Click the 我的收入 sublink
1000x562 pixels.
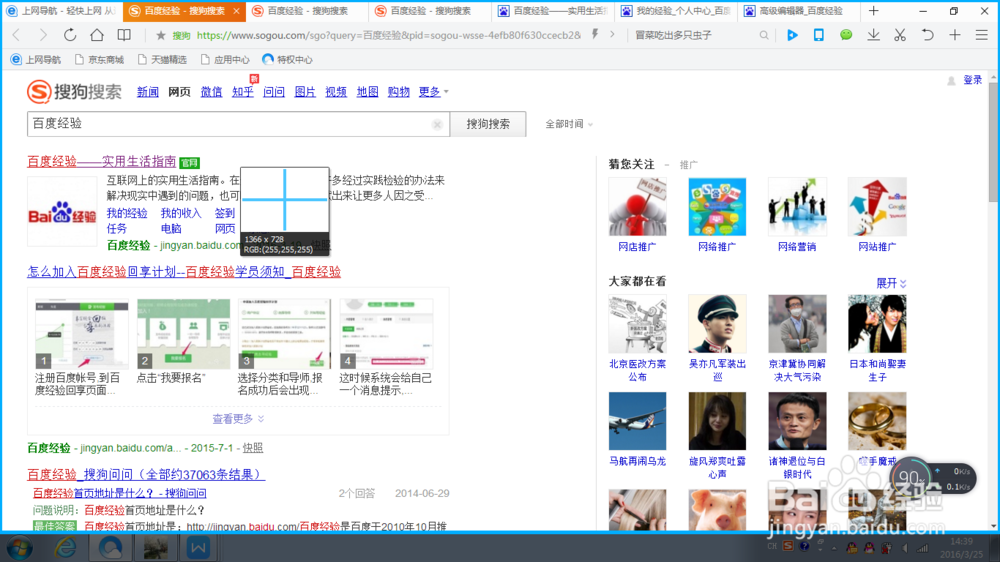pos(180,213)
